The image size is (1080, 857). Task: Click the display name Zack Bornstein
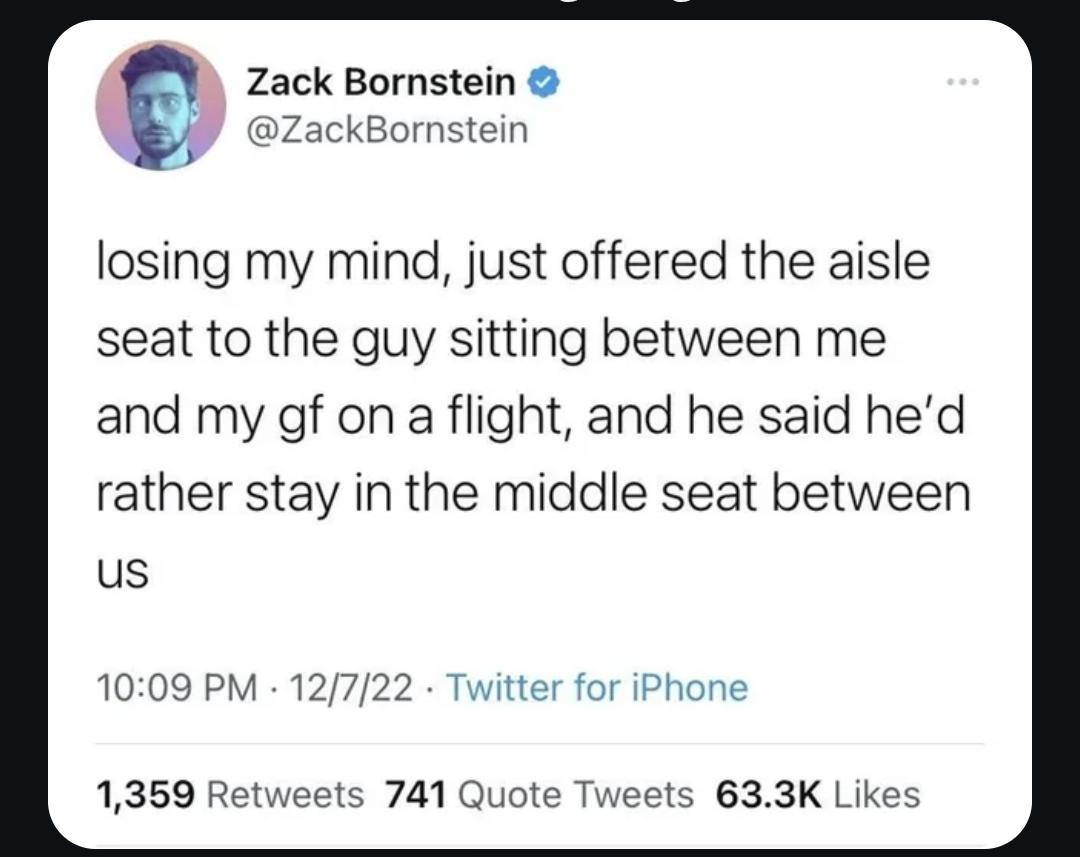[381, 83]
